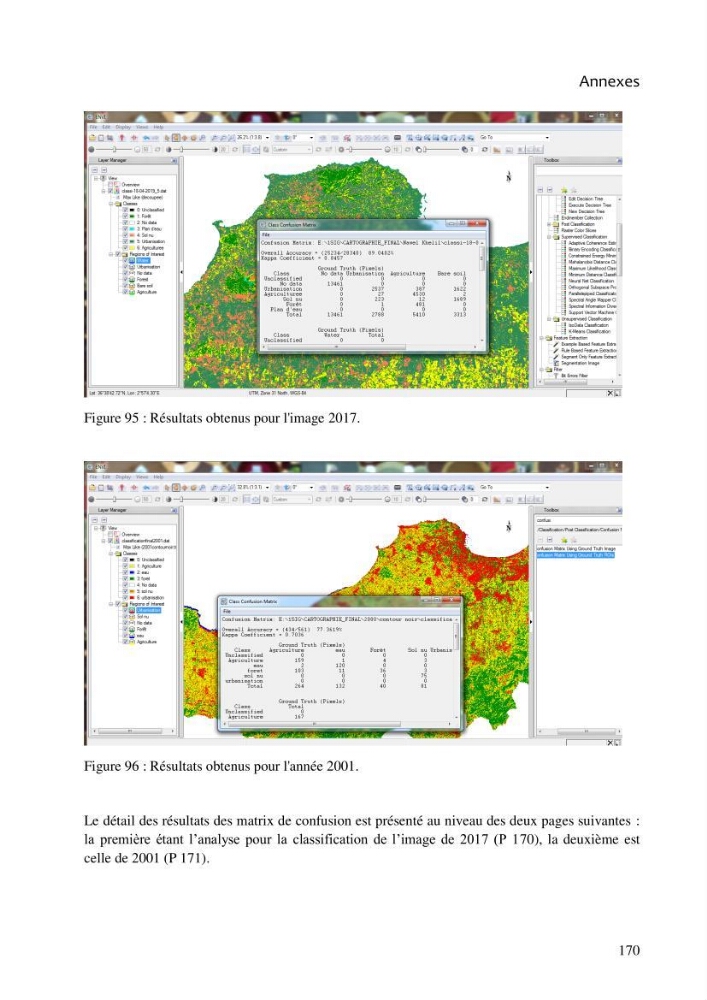
Task: Open Display menu in Figure 95 ENVI window
Action: (123, 127)
